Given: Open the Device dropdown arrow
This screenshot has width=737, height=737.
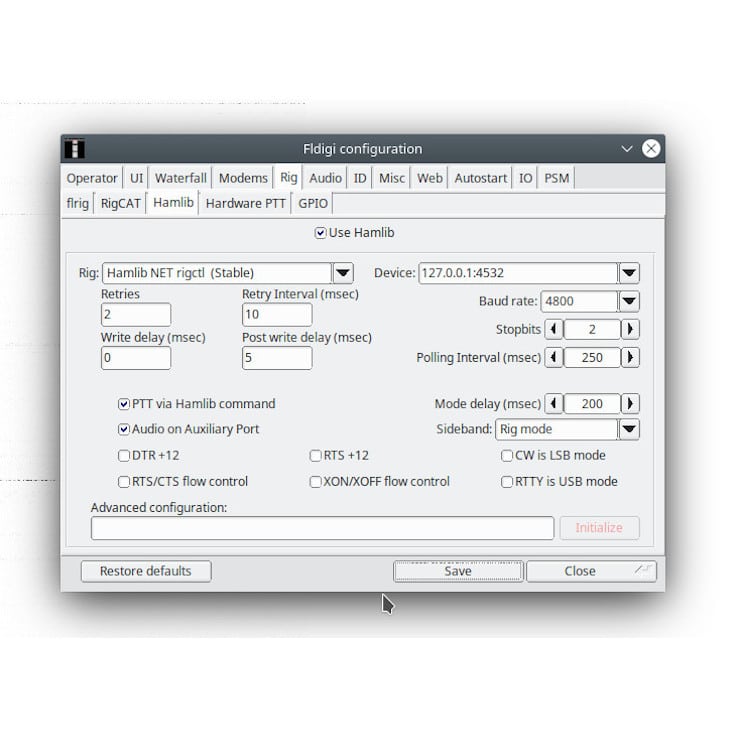Looking at the screenshot, I should [x=629, y=273].
